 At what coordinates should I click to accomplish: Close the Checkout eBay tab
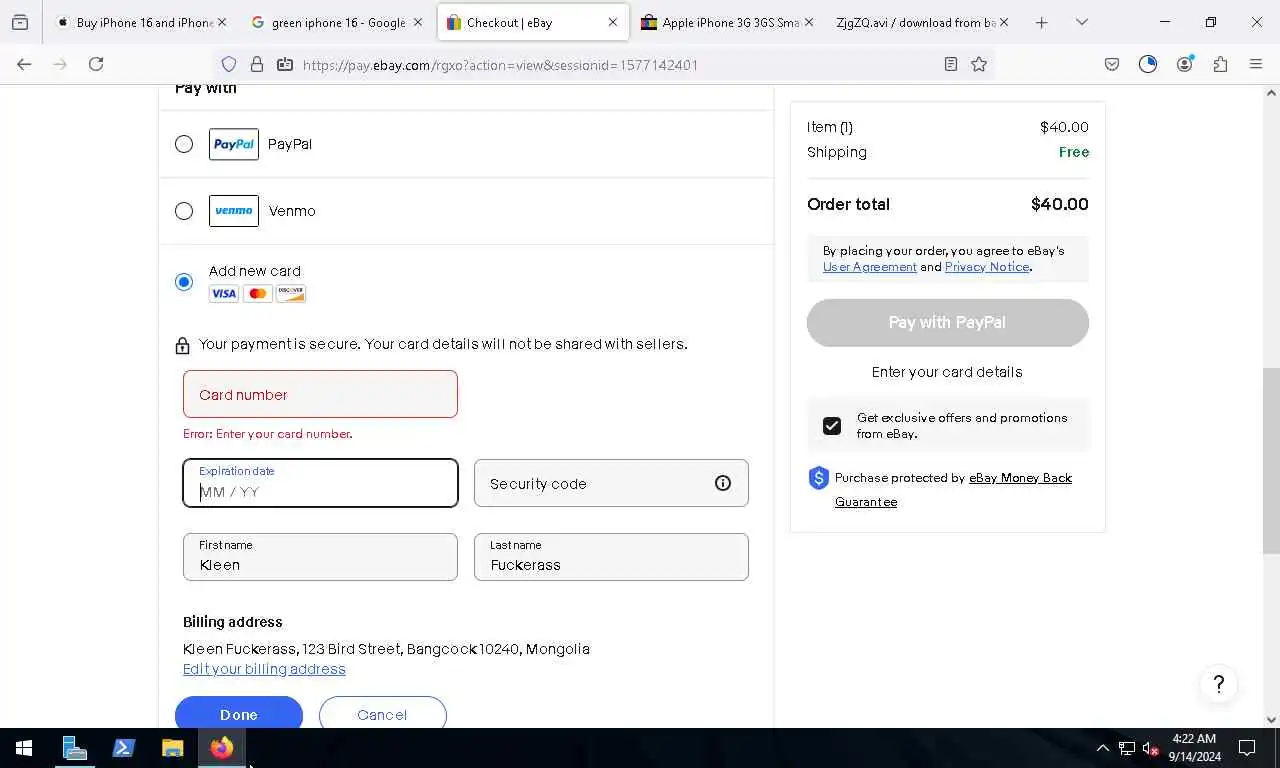[x=613, y=22]
